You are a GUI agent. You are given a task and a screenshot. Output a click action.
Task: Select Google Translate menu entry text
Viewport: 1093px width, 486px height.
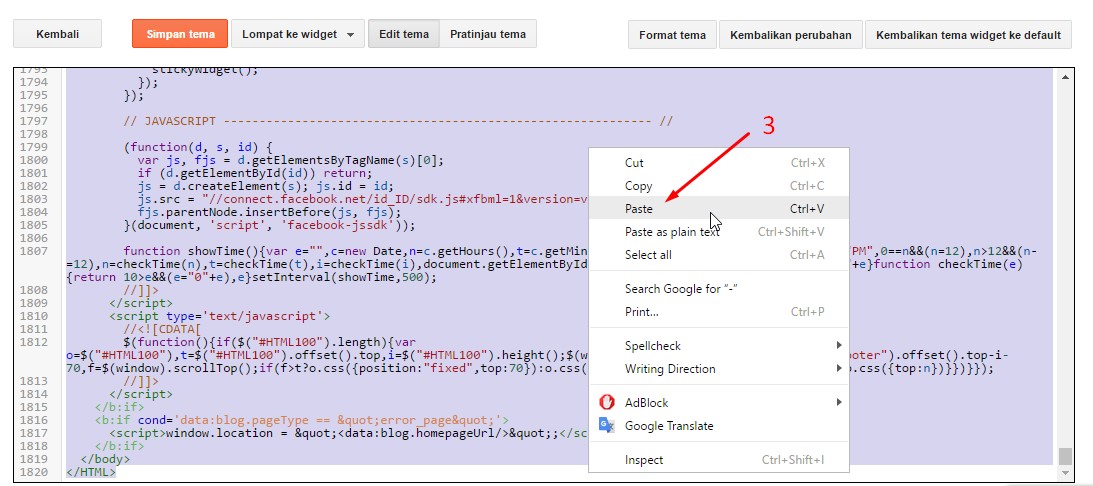668,426
